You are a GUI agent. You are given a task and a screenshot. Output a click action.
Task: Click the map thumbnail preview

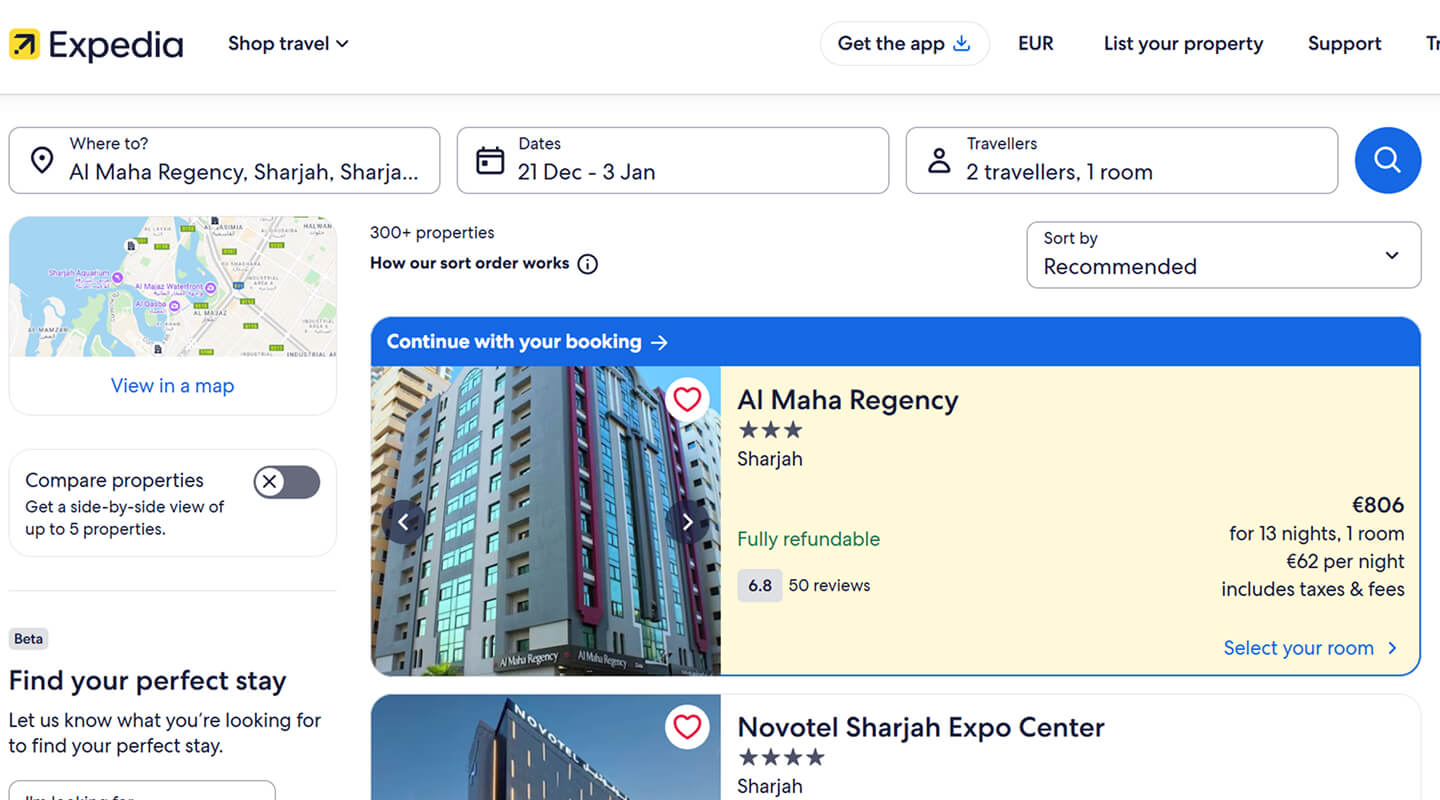click(173, 287)
